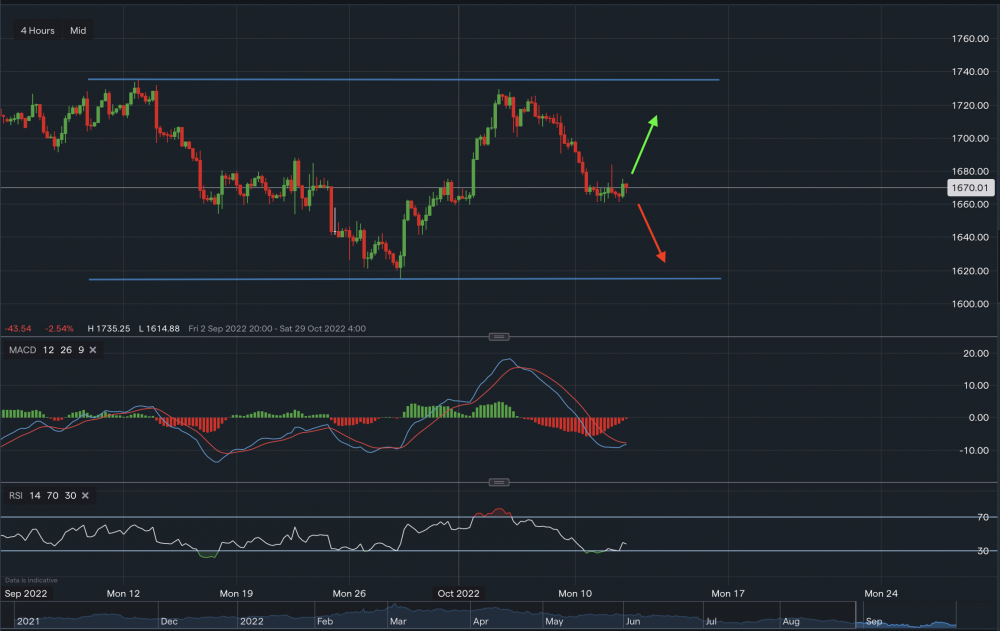1000x631 pixels.
Task: Click the 1670.01 current price label
Action: coord(969,187)
